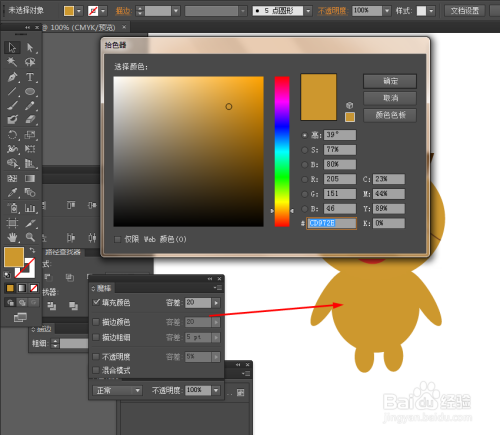The height and width of the screenshot is (435, 500).
Task: Select the Type tool
Action: point(30,77)
